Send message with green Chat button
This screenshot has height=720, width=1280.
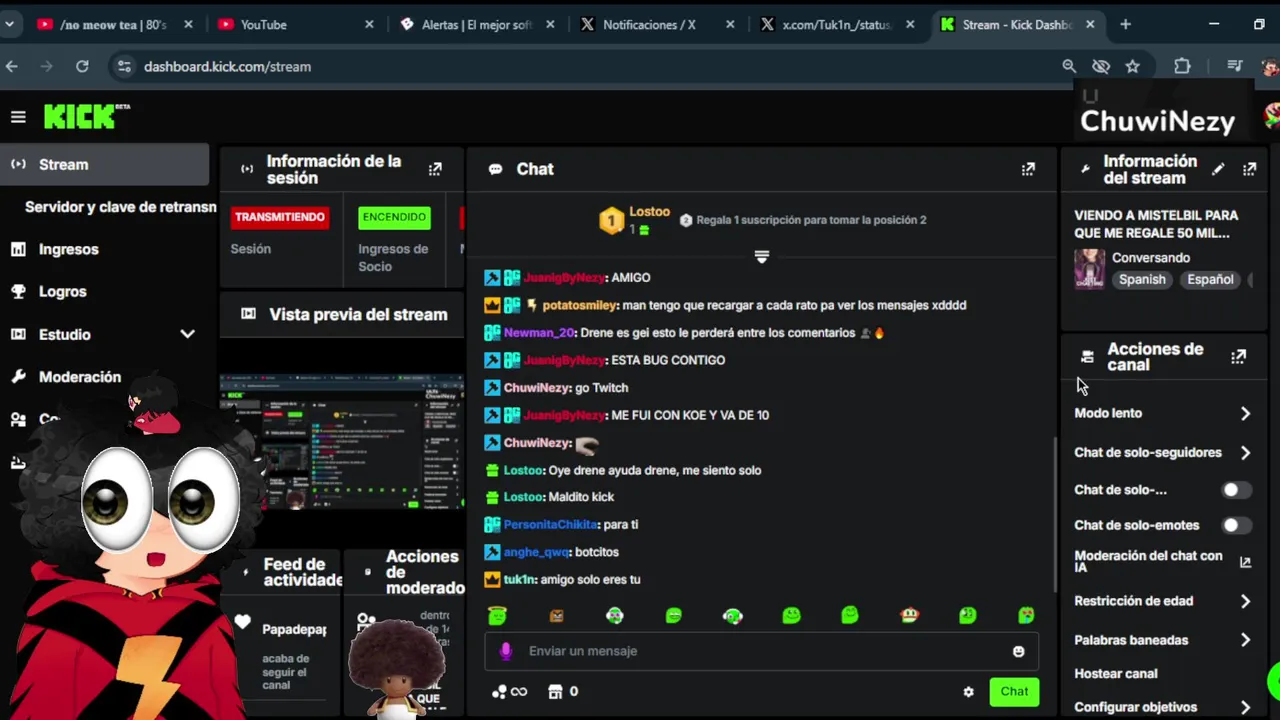pos(1013,691)
